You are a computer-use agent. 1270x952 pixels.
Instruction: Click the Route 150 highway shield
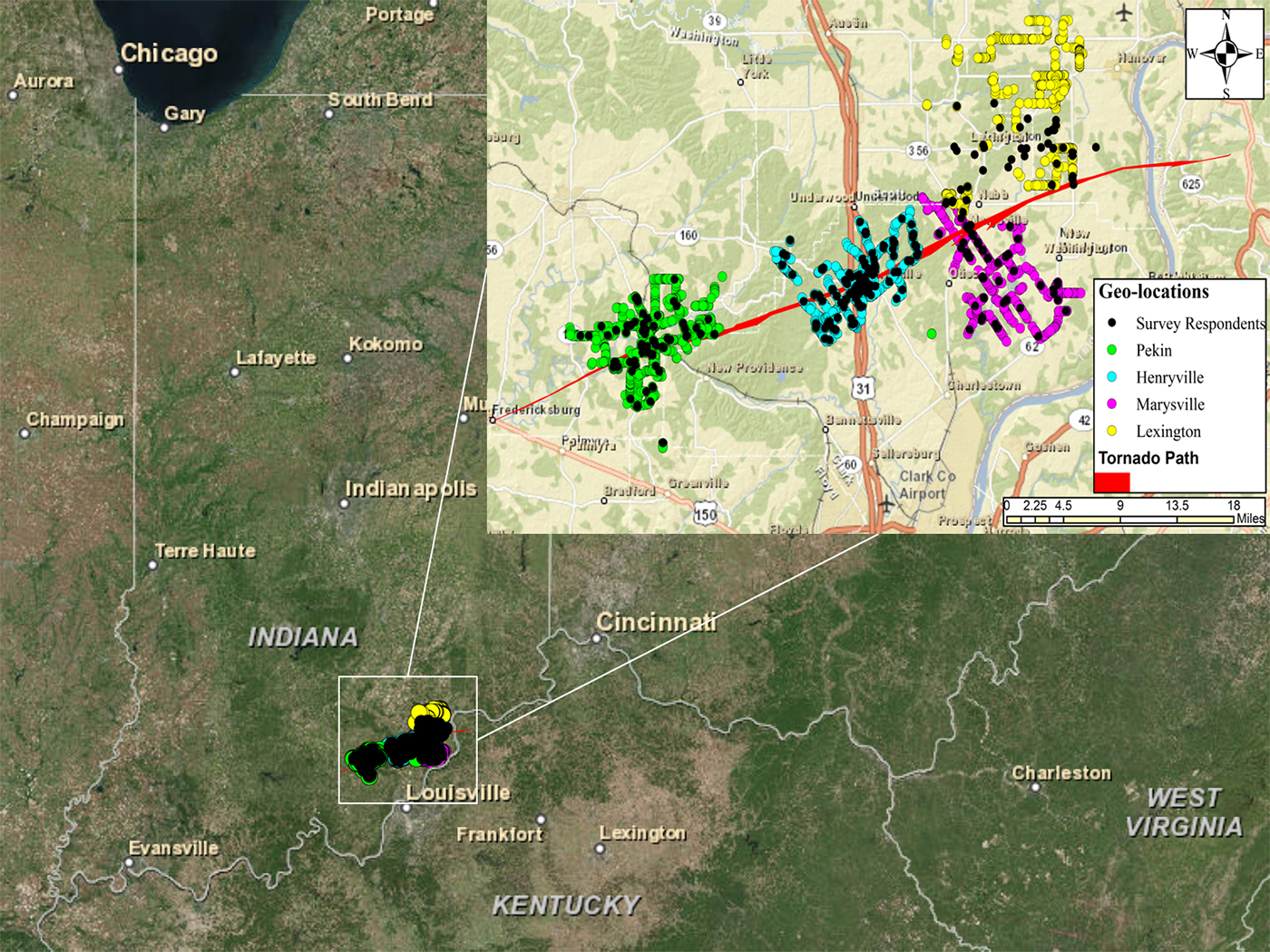705,515
